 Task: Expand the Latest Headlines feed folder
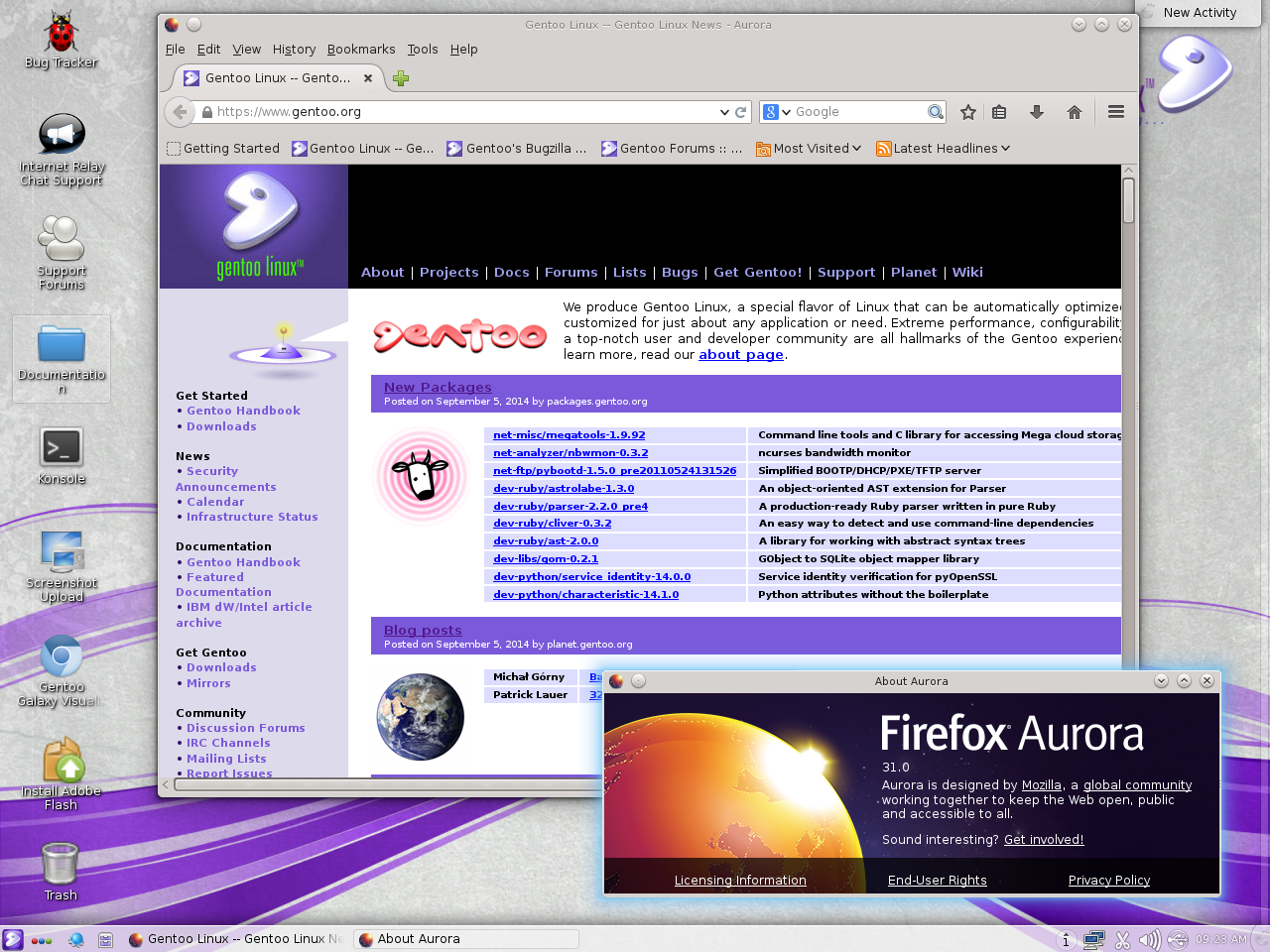pyautogui.click(x=943, y=149)
